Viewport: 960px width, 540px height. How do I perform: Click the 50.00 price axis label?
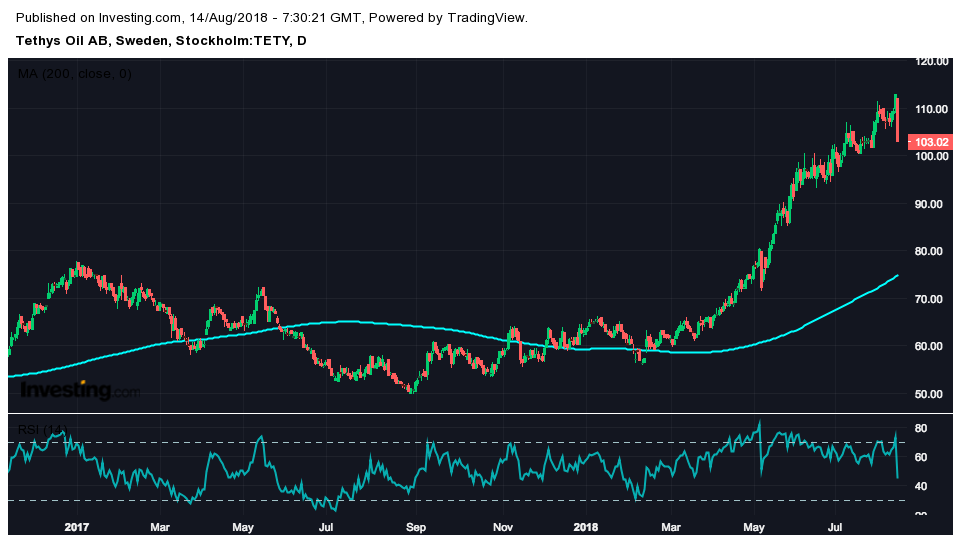click(929, 394)
